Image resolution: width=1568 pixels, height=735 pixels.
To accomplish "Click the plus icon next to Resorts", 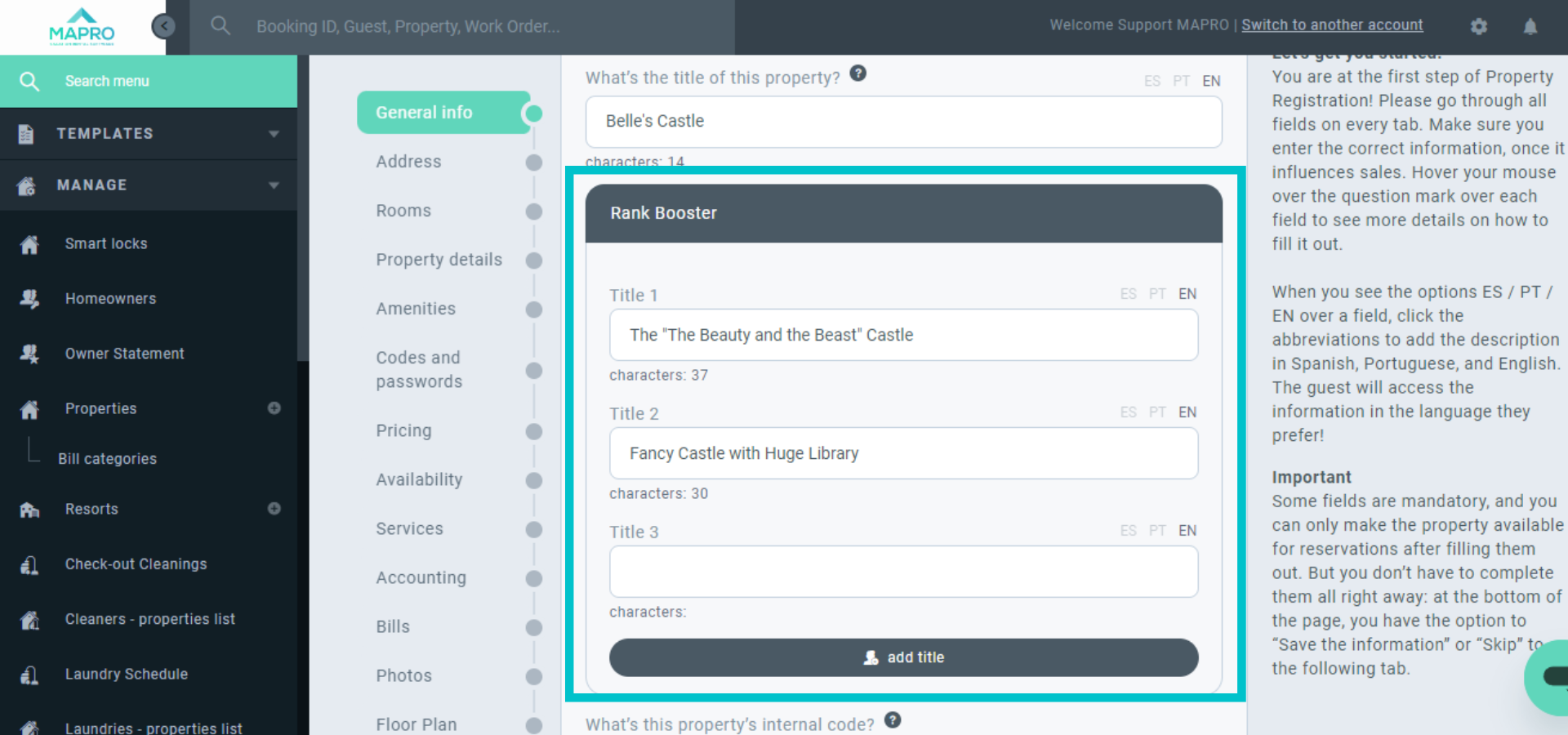I will tap(274, 509).
